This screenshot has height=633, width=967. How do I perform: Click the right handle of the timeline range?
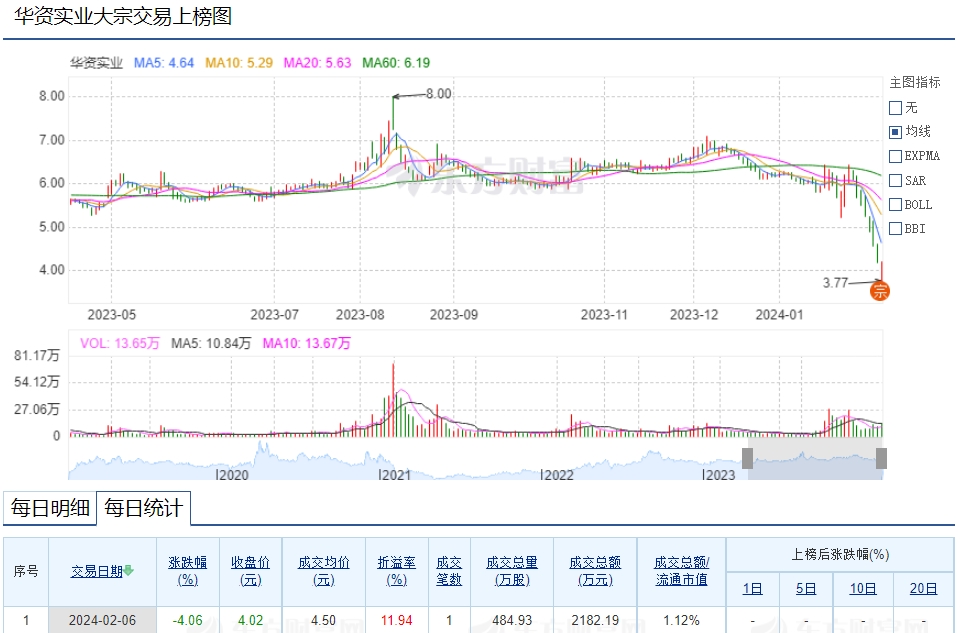(x=881, y=458)
